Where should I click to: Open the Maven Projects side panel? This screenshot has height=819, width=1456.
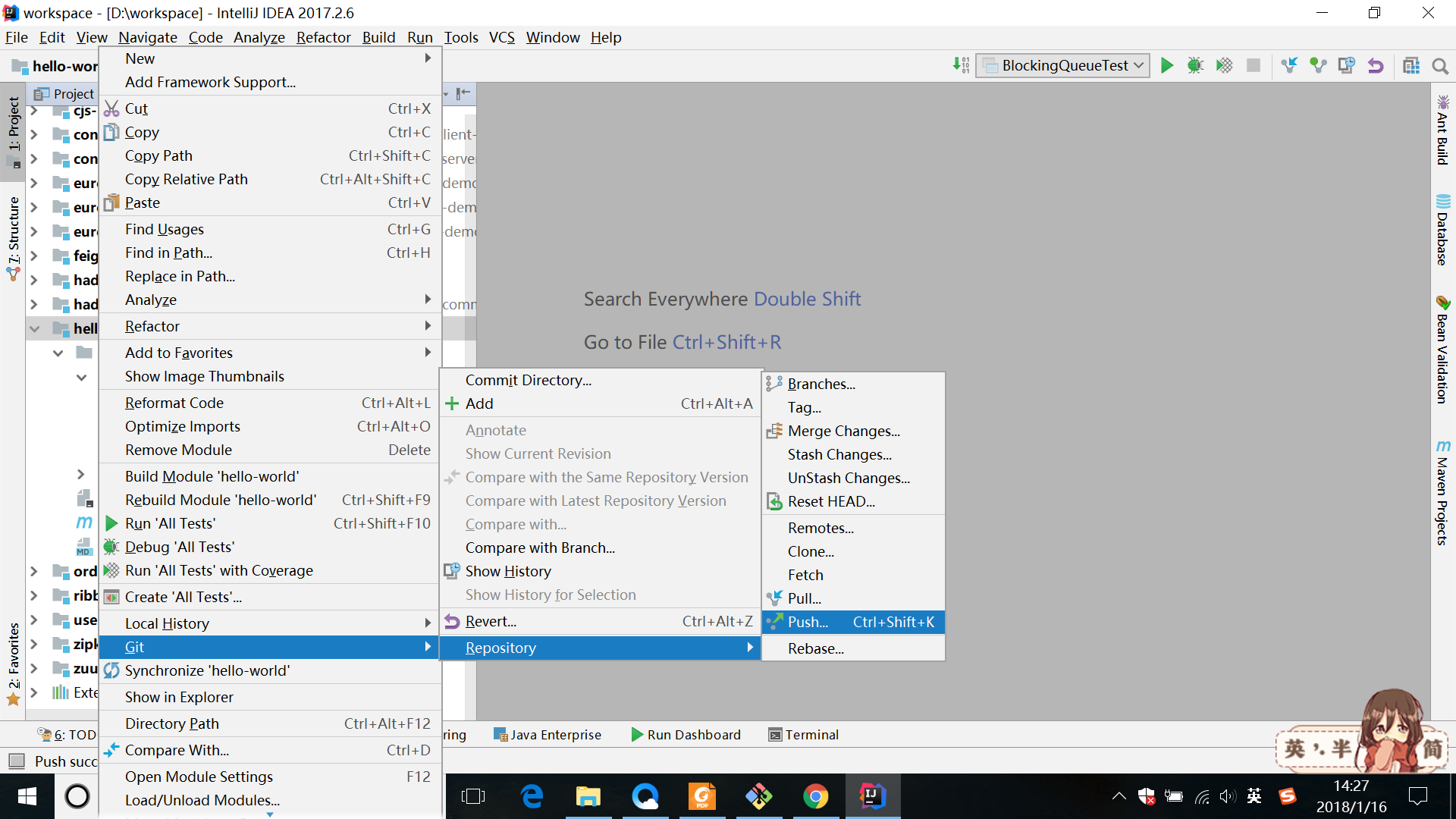(x=1442, y=493)
